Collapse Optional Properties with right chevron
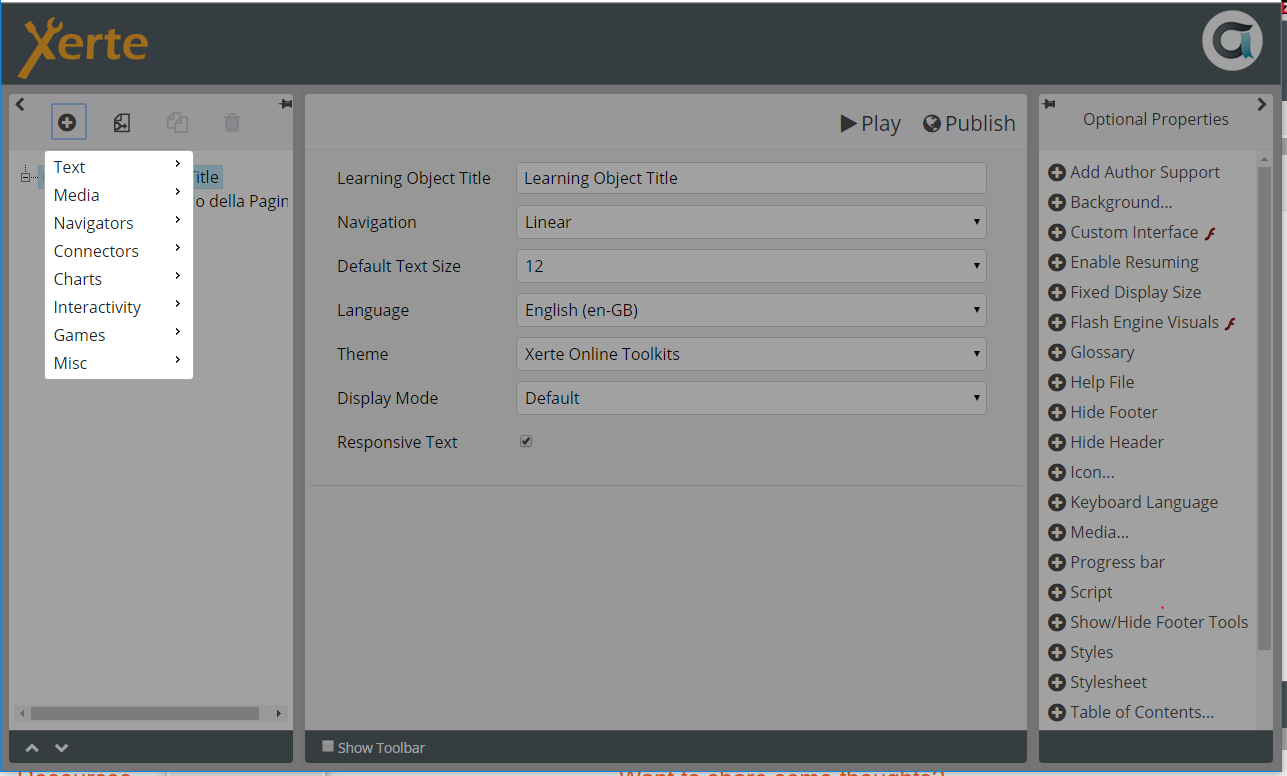This screenshot has height=776, width=1287. (1262, 104)
